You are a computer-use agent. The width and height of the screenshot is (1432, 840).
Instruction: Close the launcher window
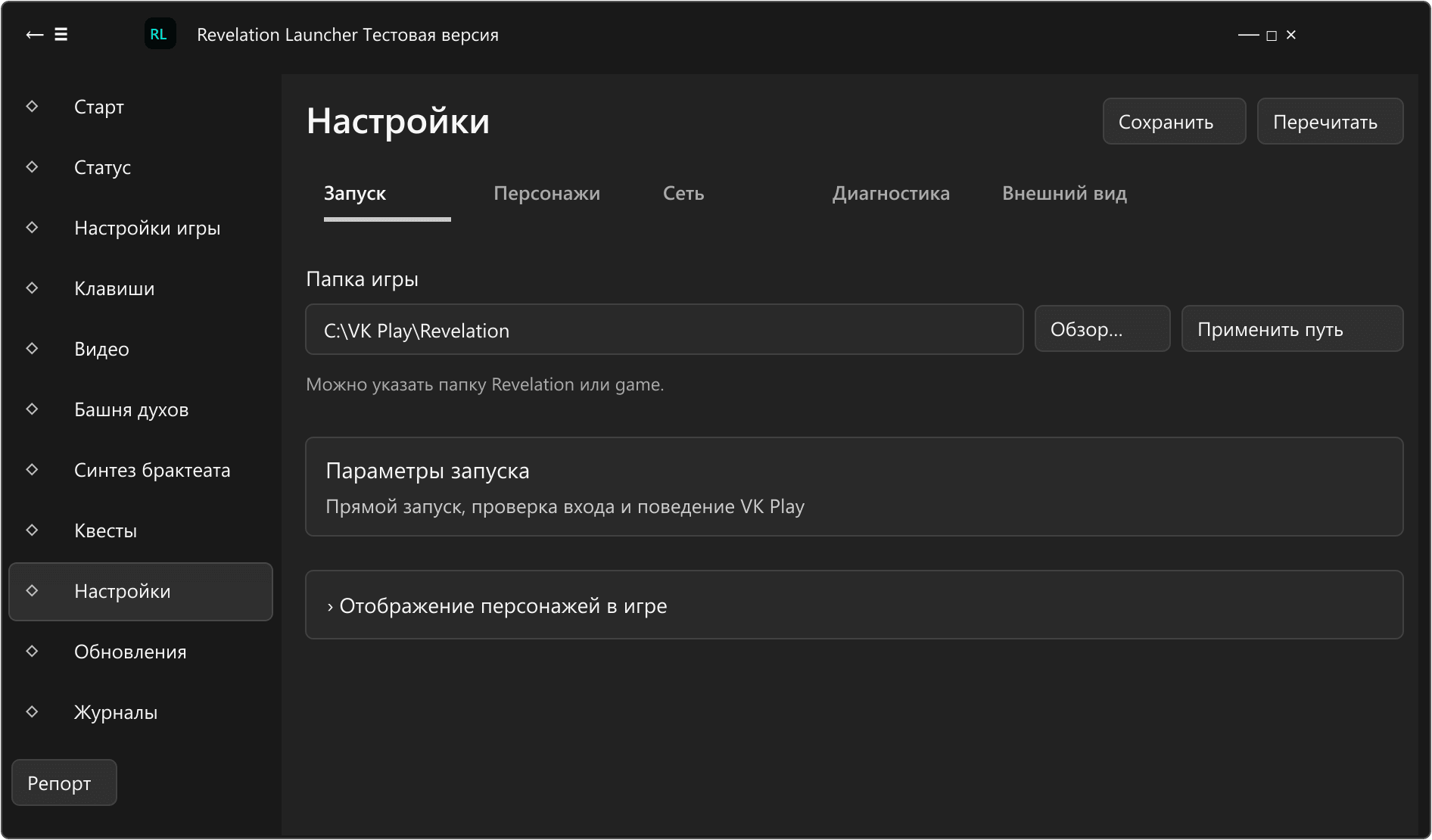pyautogui.click(x=1291, y=35)
